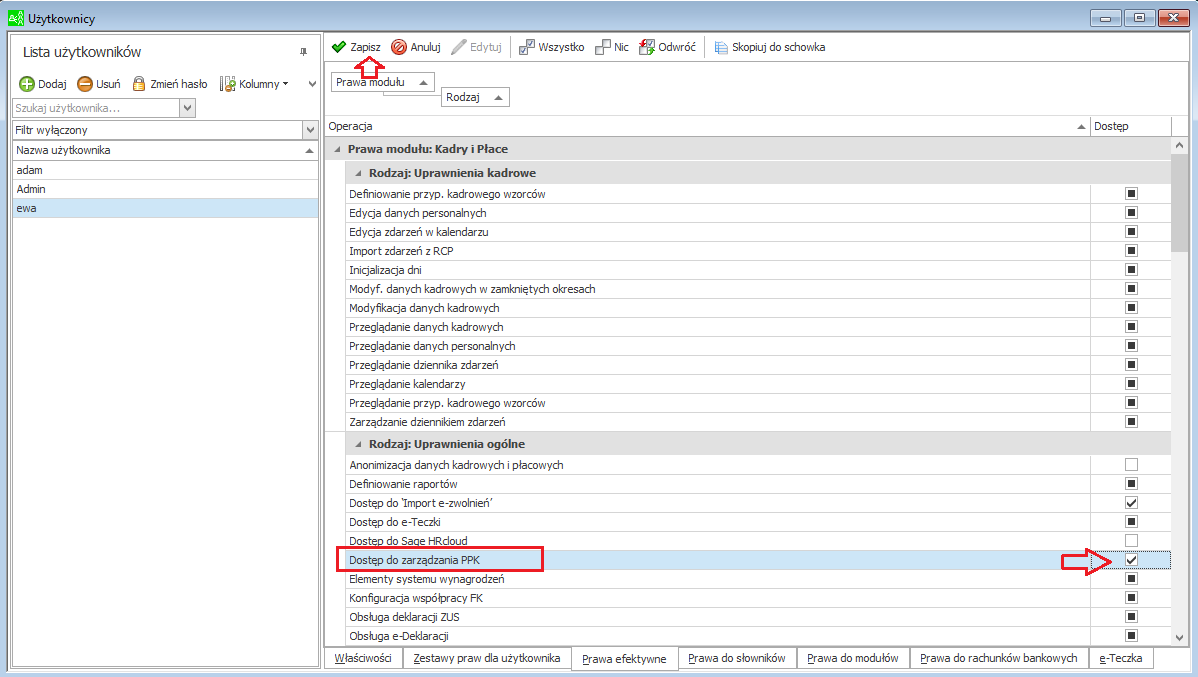Open the Kolumny dropdown menu
1198x677 pixels.
(x=254, y=84)
